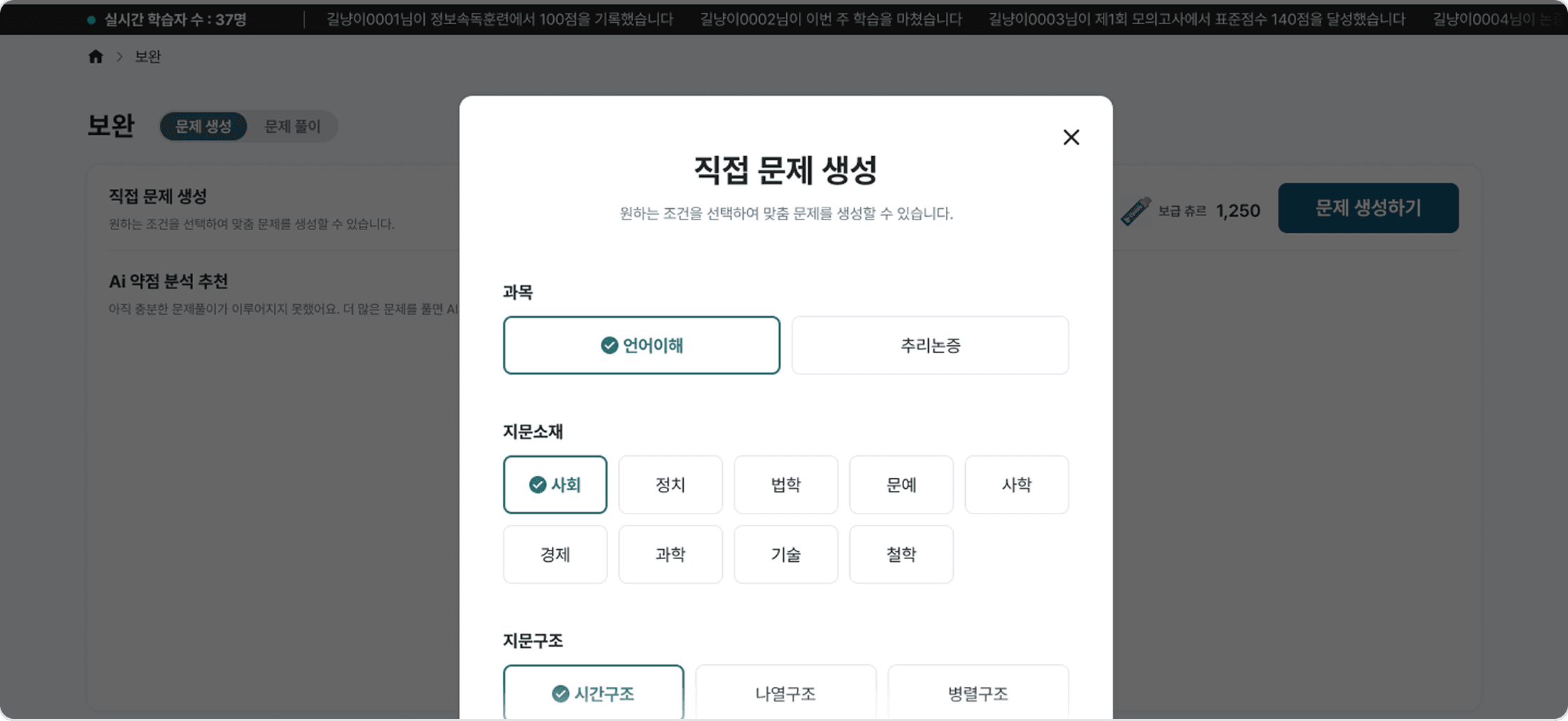1568x721 pixels.
Task: Switch to the 문제 풀이 tab
Action: tap(293, 126)
